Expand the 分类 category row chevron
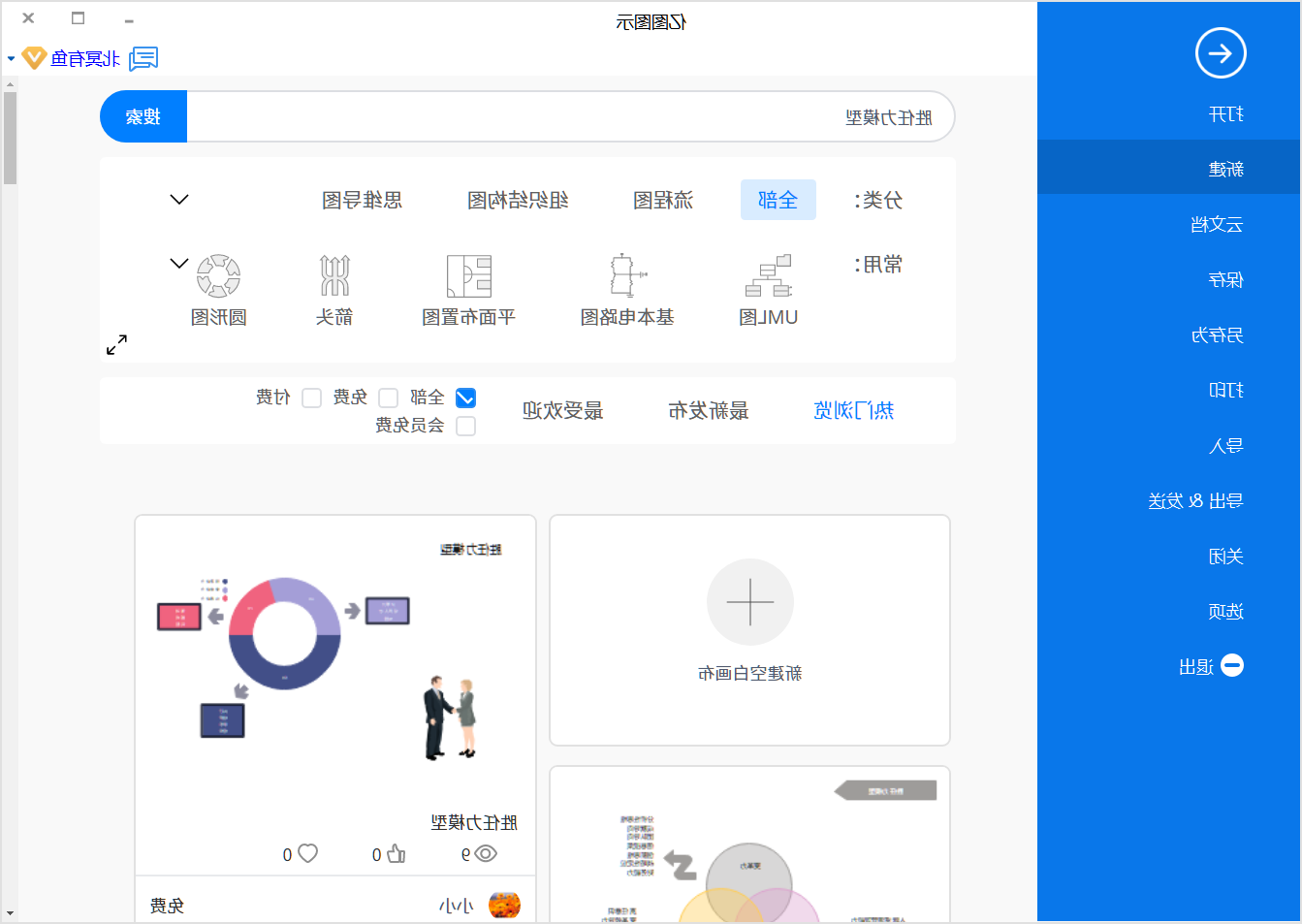This screenshot has height=924, width=1302. pos(179,200)
